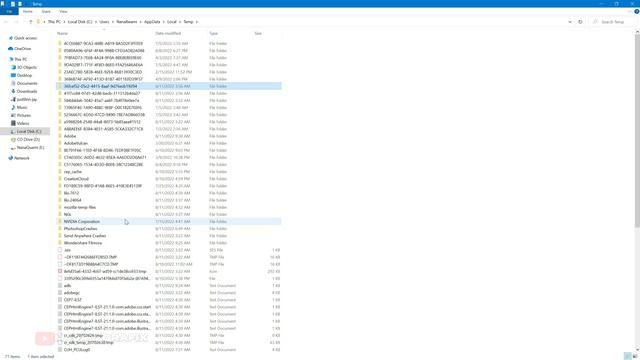Open Explorer help question mark icon
Viewport: 640px width, 360px height.
pyautogui.click(x=636, y=11)
